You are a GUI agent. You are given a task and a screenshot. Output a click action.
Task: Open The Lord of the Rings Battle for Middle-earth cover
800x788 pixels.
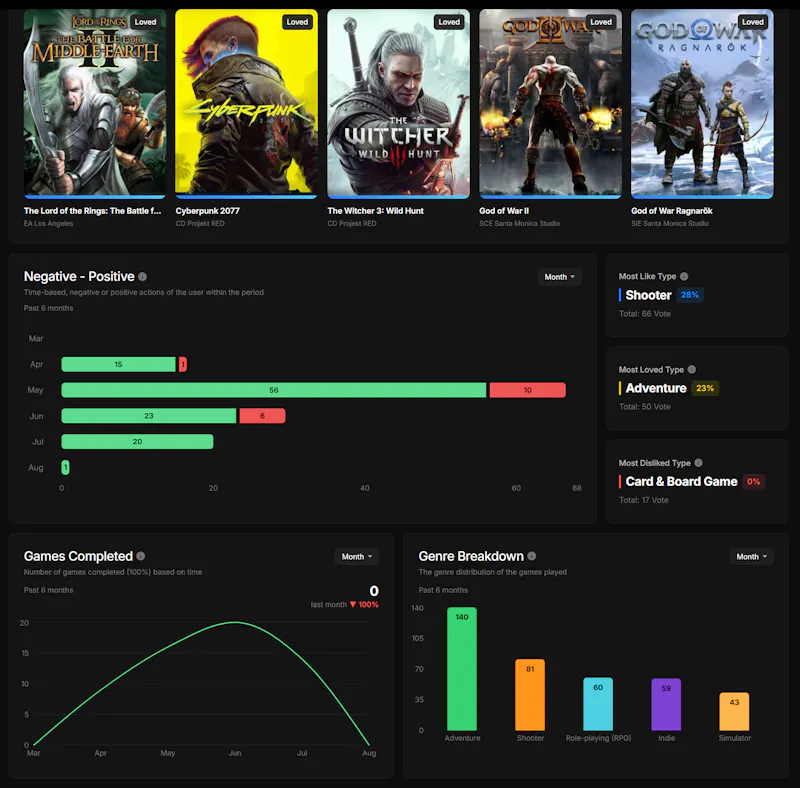click(95, 104)
